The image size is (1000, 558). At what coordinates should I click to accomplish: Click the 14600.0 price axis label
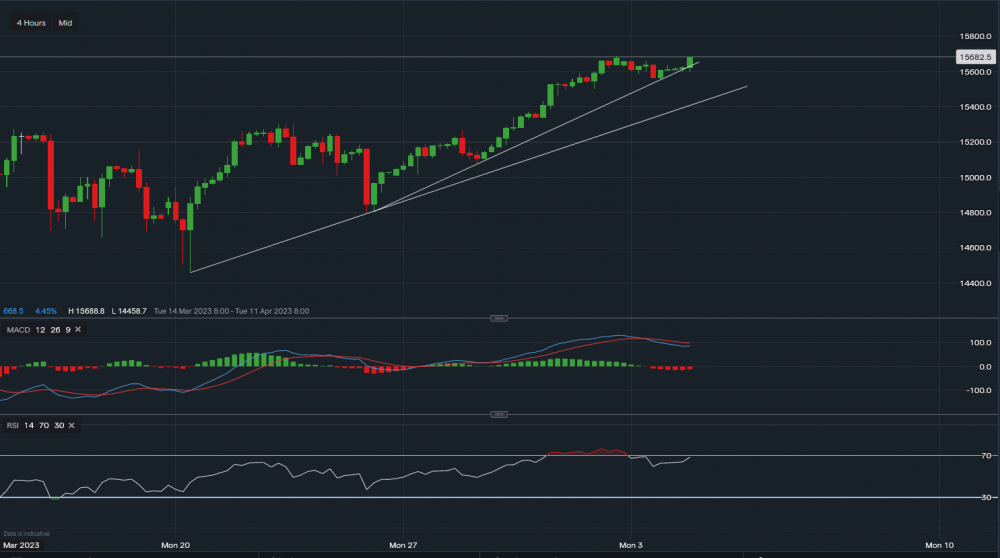pyautogui.click(x=976, y=248)
